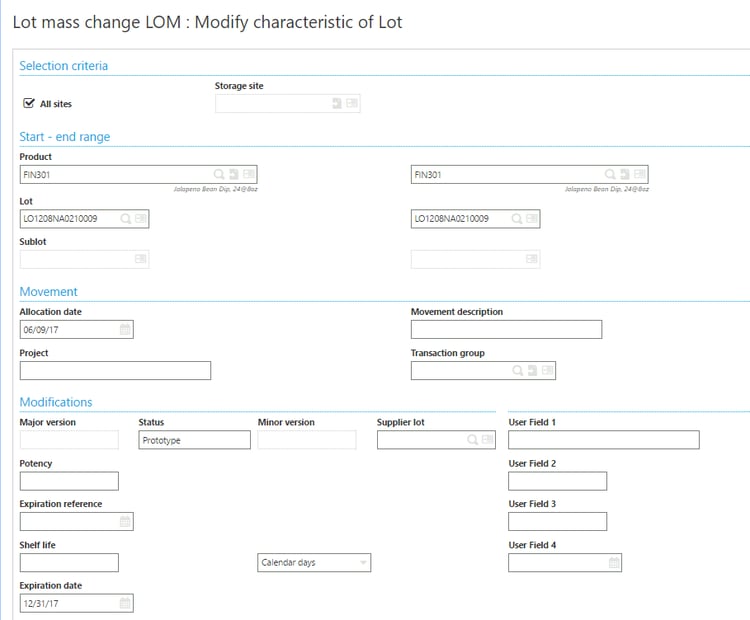Click the Supplier lot input field
The image size is (750, 620).
[436, 440]
